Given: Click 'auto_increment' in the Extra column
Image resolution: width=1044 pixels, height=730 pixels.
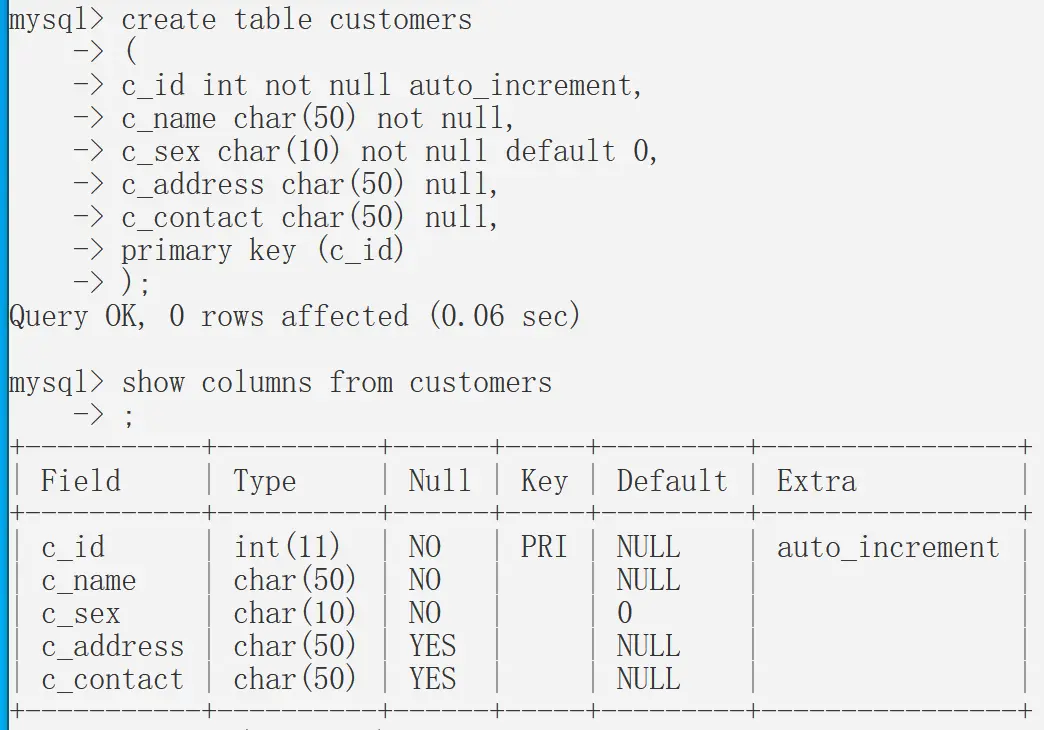Looking at the screenshot, I should click(x=887, y=547).
